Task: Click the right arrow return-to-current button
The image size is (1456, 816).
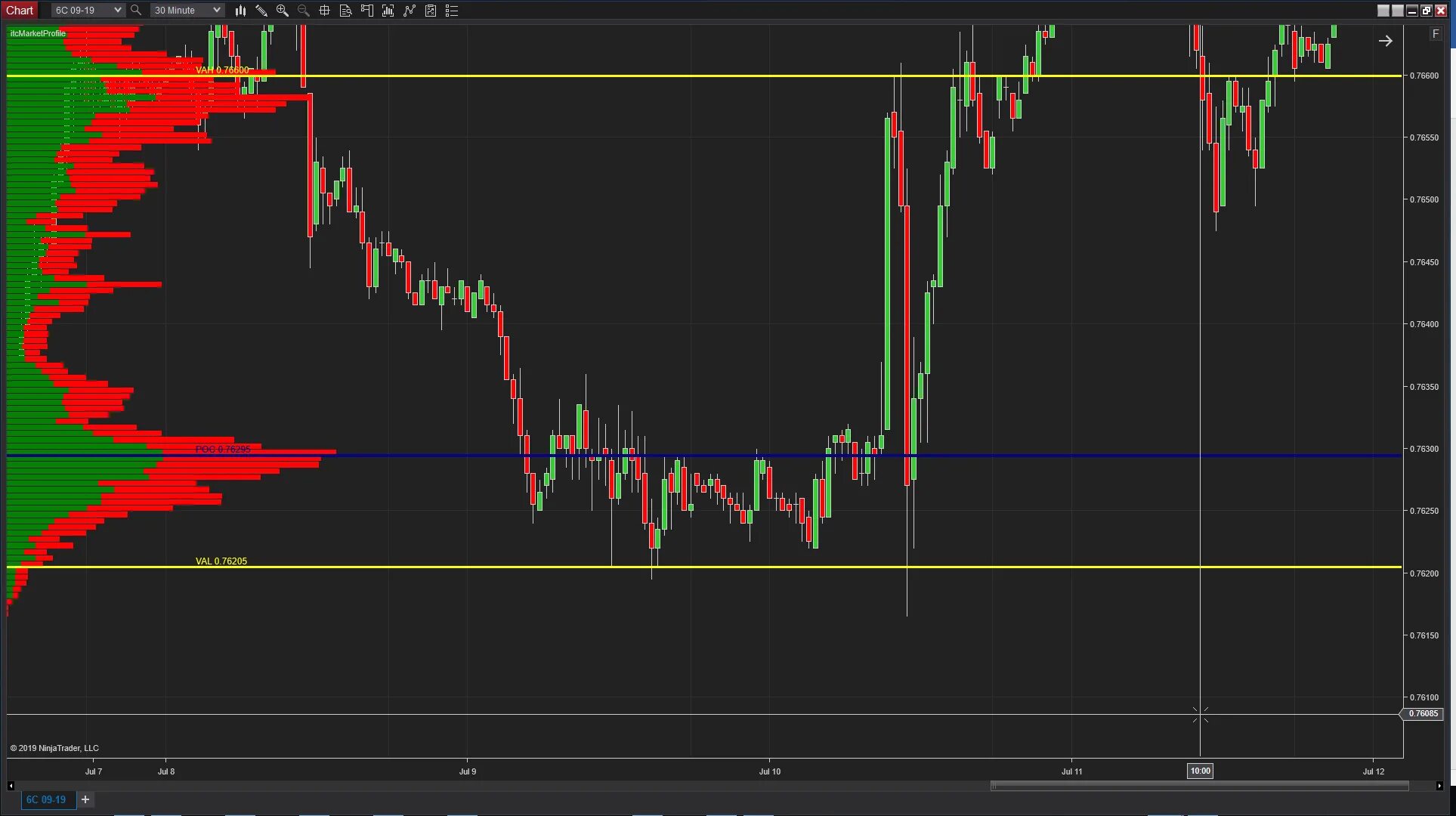Action: pos(1385,42)
